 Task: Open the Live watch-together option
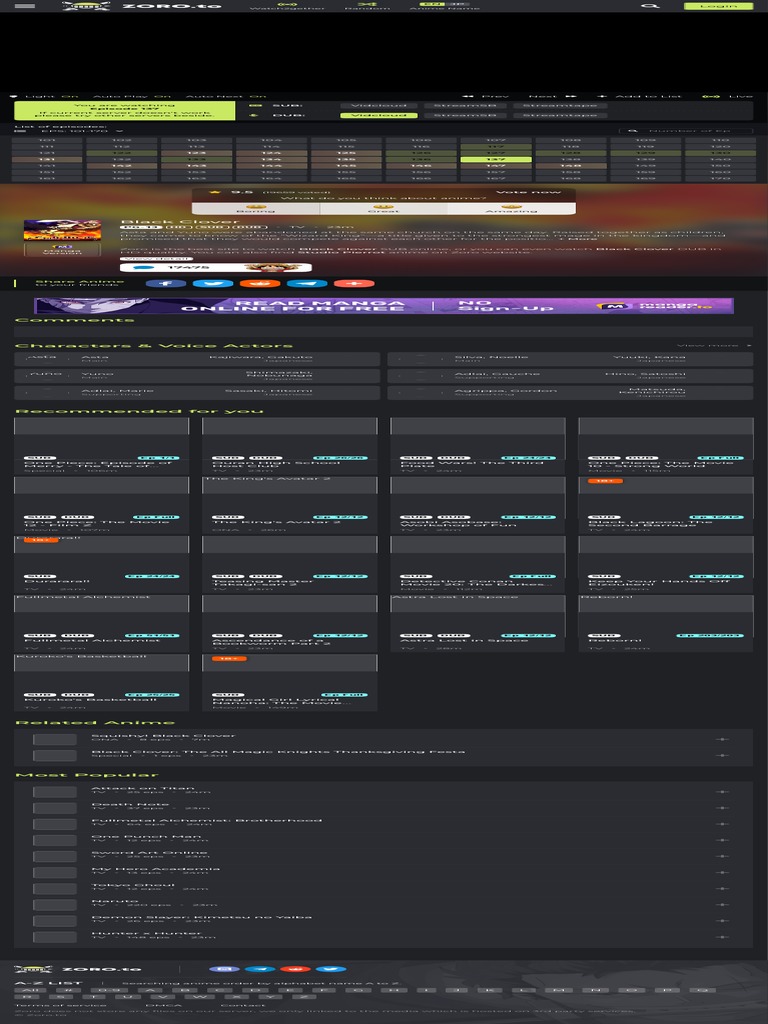[x=728, y=96]
